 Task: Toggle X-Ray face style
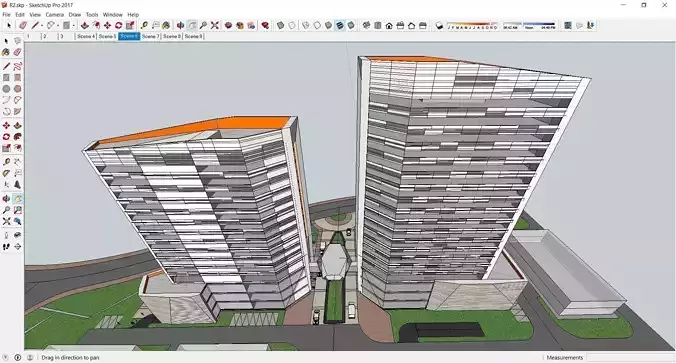coord(280,25)
